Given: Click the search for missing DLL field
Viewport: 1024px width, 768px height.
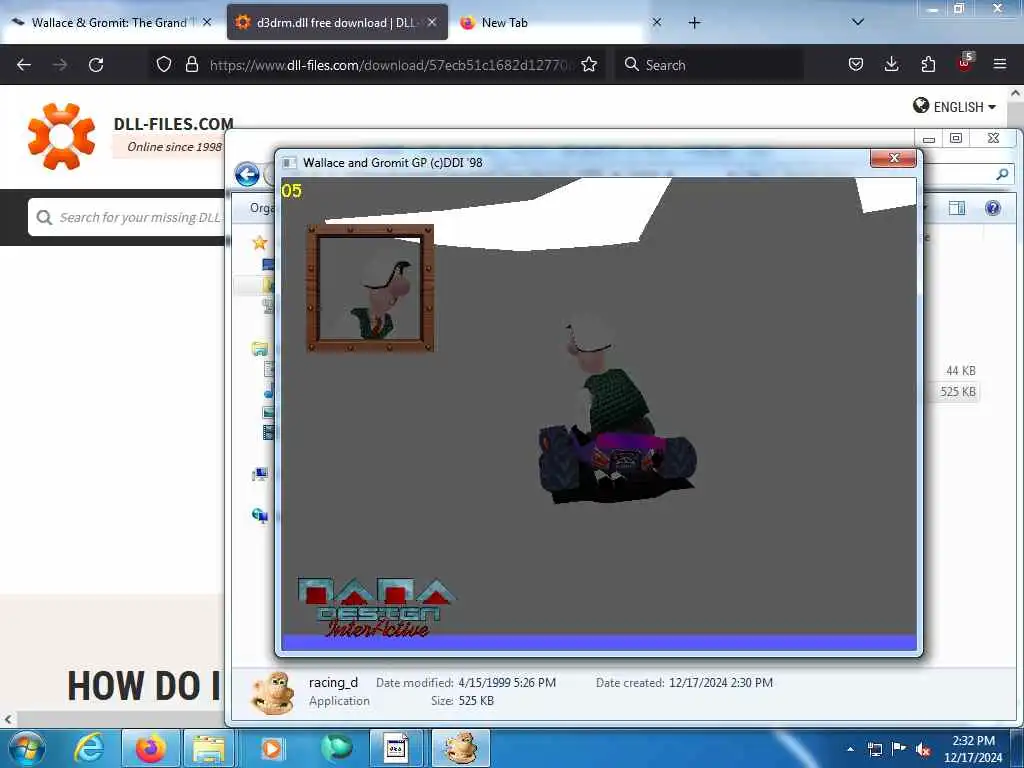Looking at the screenshot, I should pyautogui.click(x=127, y=217).
